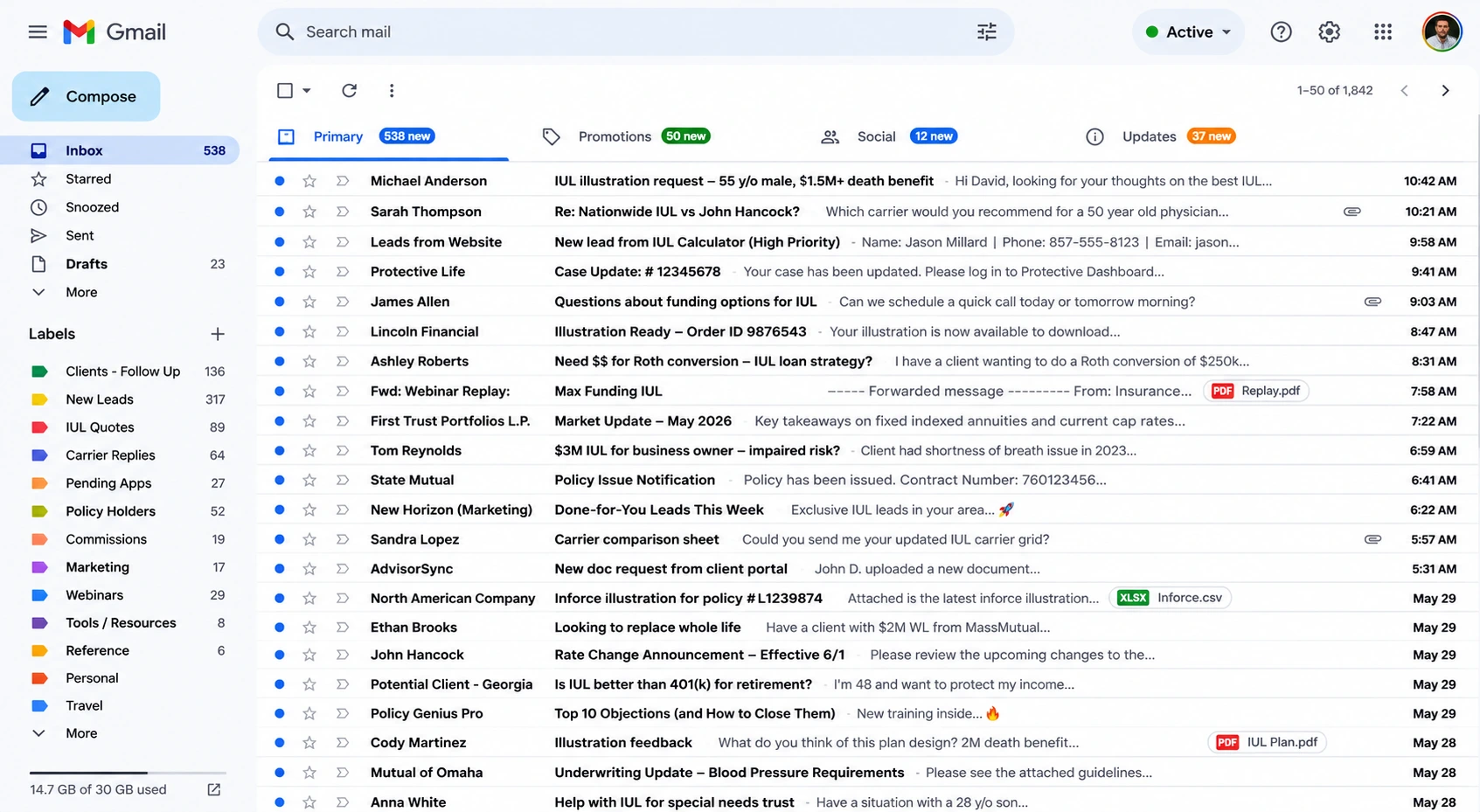This screenshot has width=1480, height=812.
Task: Click the purple Marketing label color tag
Action: coord(39,567)
